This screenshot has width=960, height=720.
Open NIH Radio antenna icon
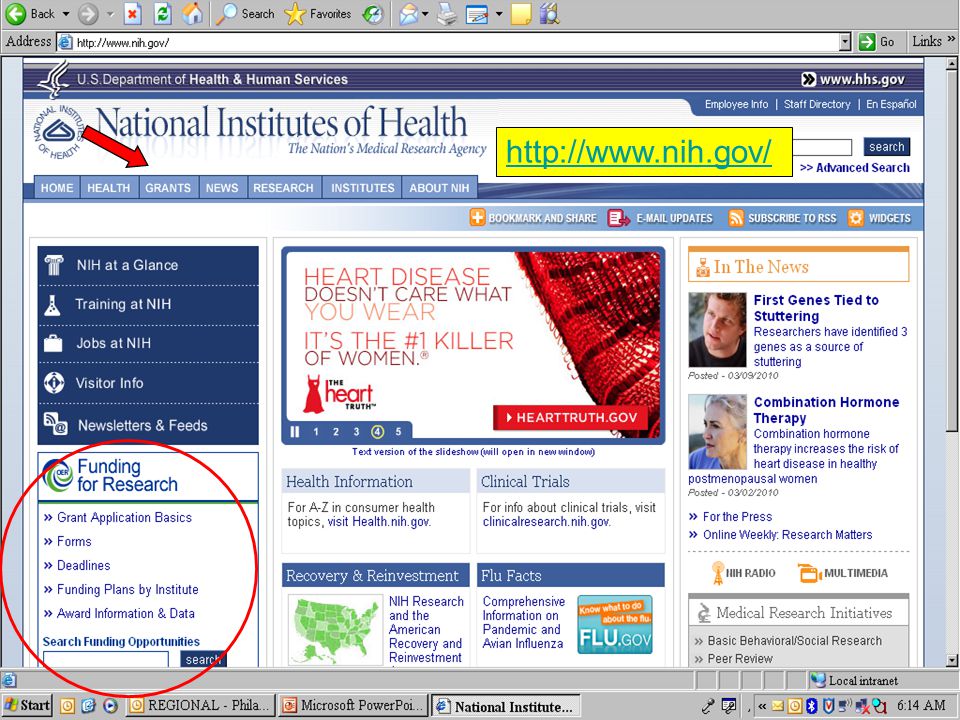tap(718, 573)
